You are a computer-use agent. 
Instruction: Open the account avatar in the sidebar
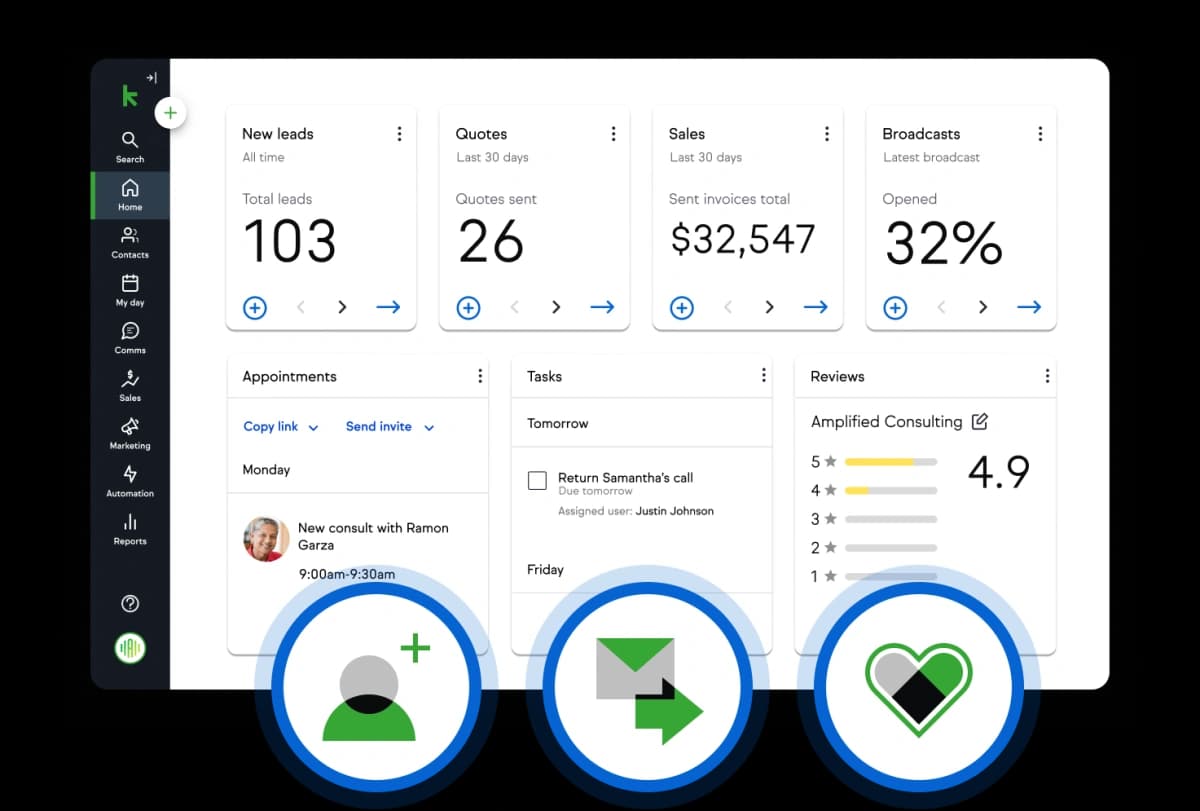(x=130, y=648)
